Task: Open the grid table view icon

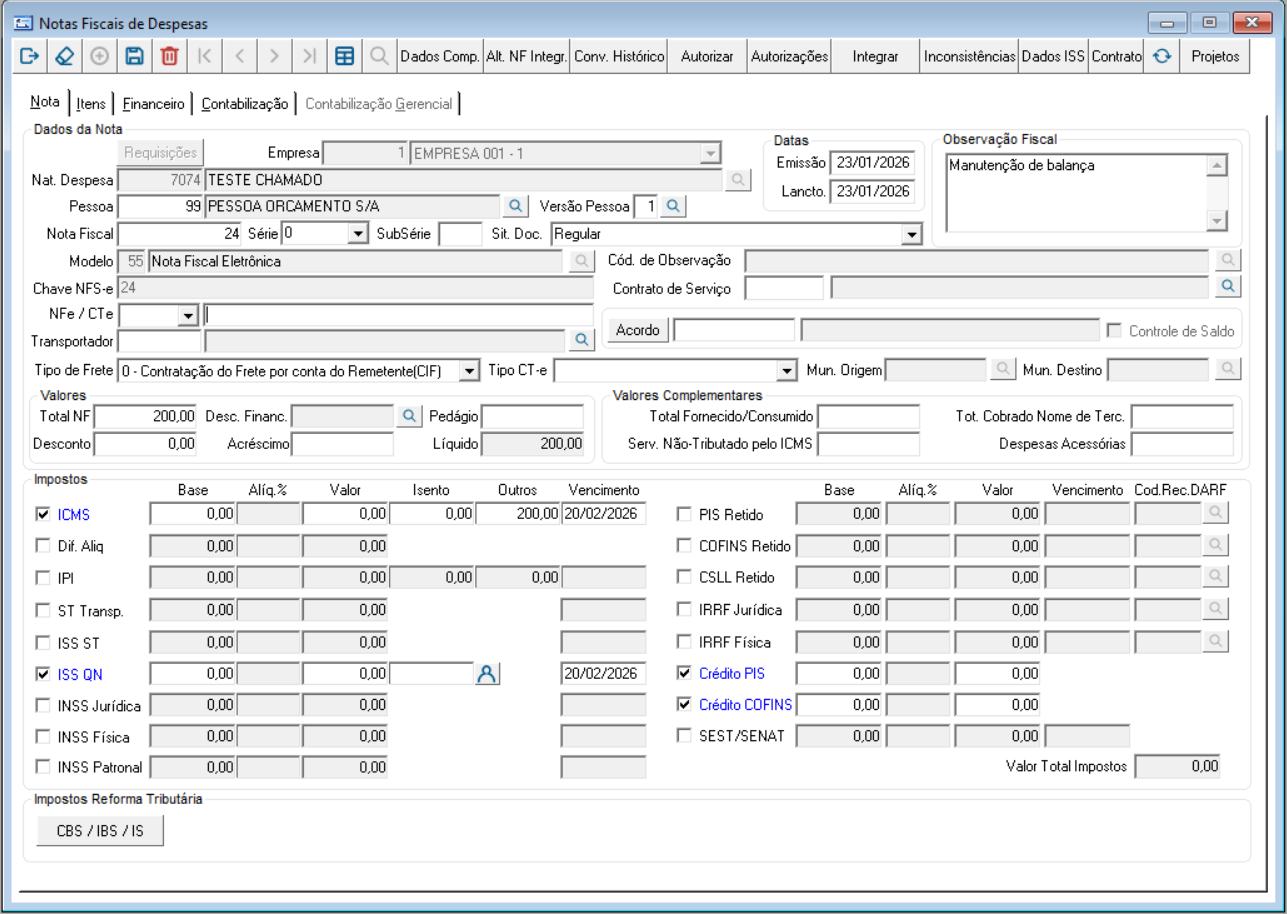Action: 344,57
